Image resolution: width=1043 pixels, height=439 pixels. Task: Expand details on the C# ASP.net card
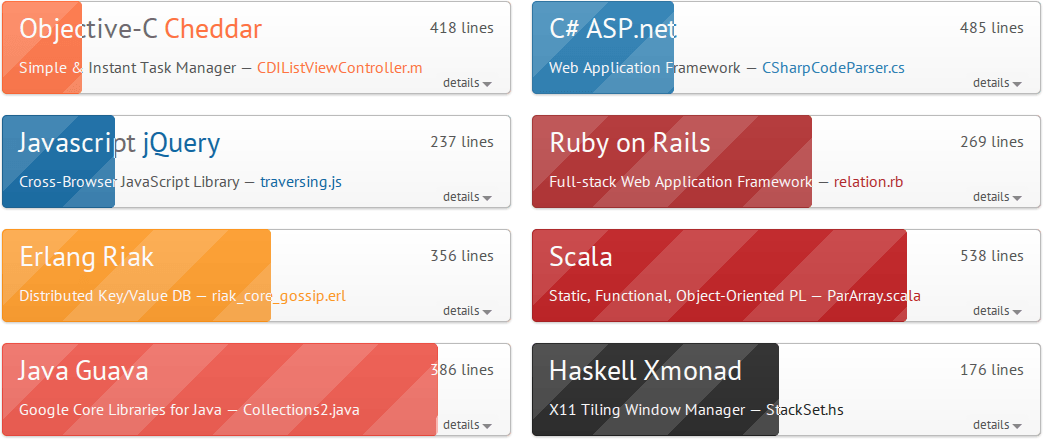pos(996,83)
